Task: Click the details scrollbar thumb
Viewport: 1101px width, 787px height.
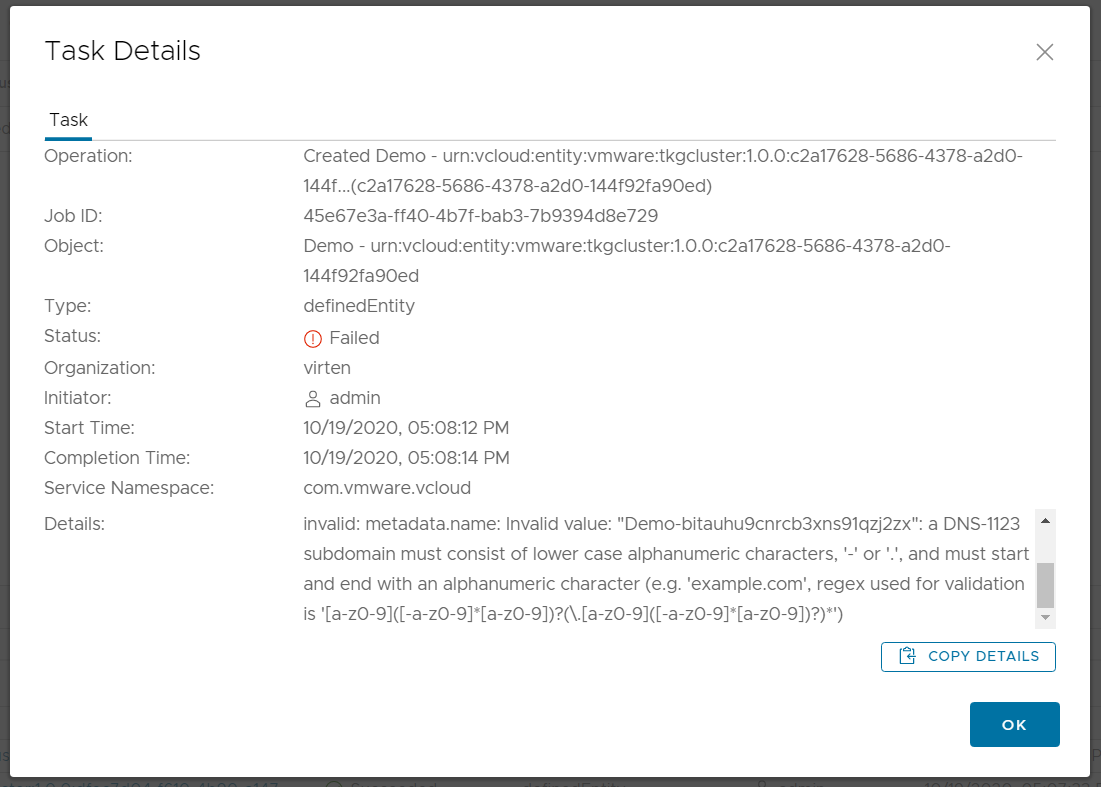Action: [1045, 584]
